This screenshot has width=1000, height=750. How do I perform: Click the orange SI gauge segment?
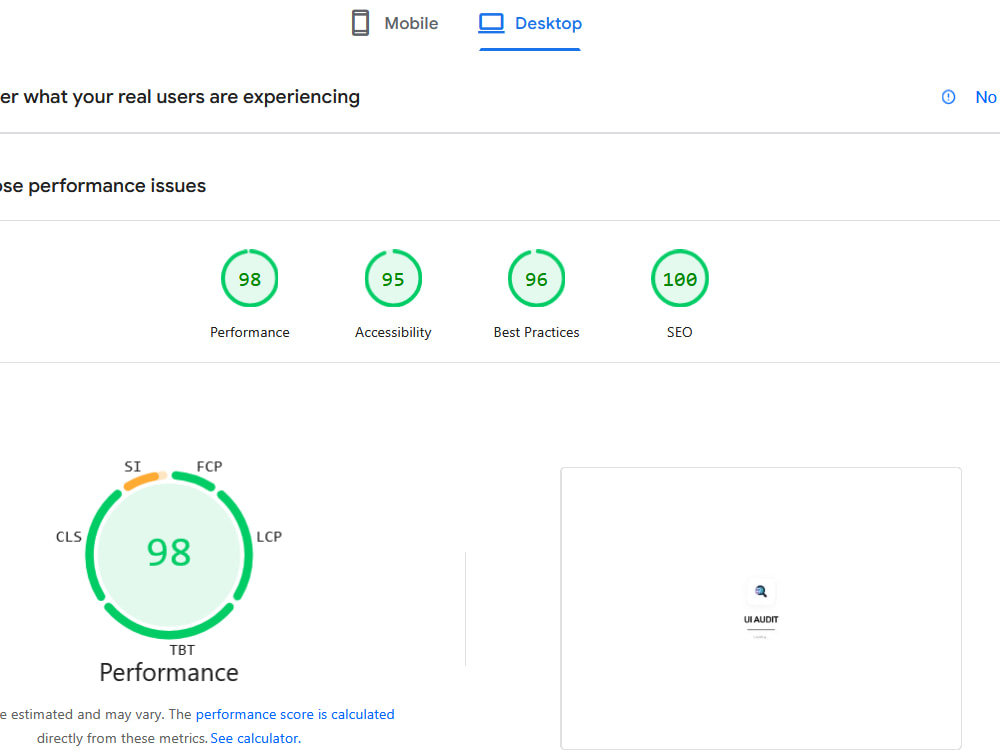pyautogui.click(x=142, y=481)
